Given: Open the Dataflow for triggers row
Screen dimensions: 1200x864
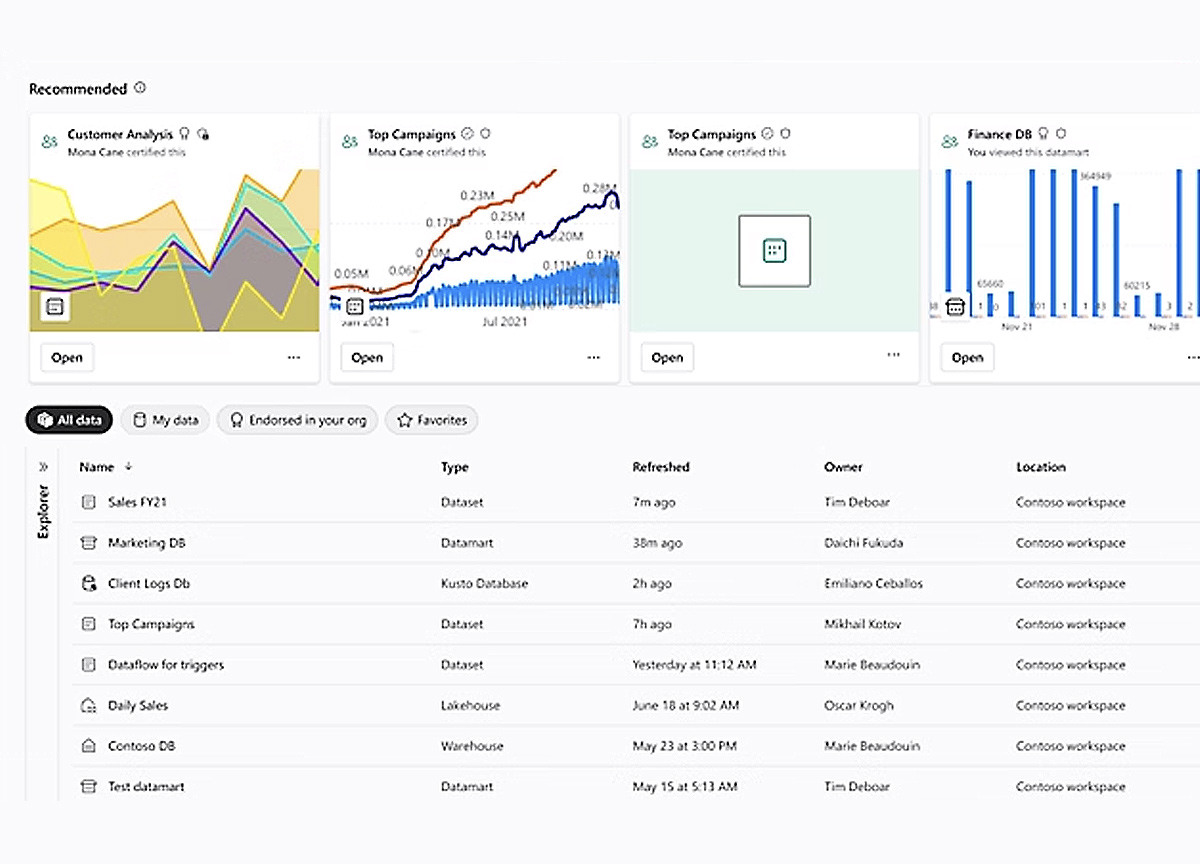Looking at the screenshot, I should tap(635, 664).
